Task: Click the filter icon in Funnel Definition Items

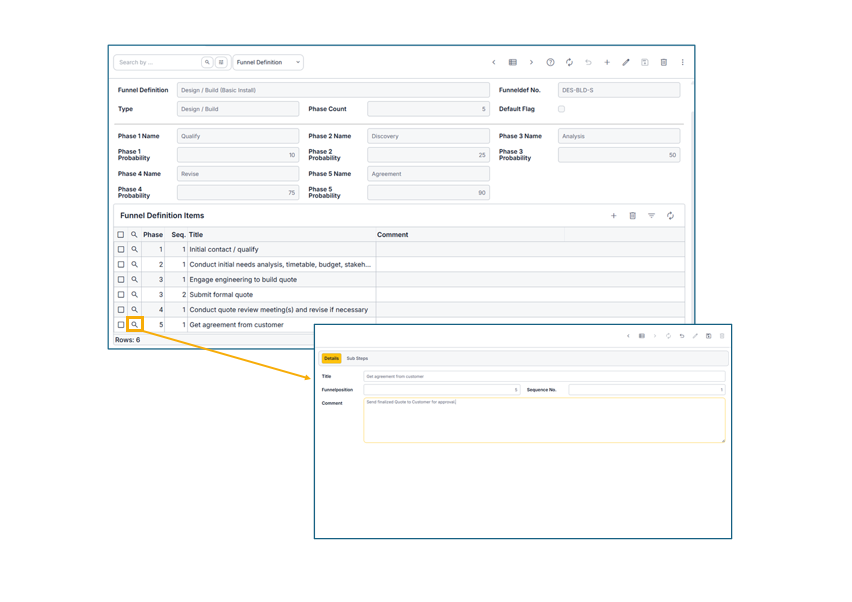Action: (651, 216)
